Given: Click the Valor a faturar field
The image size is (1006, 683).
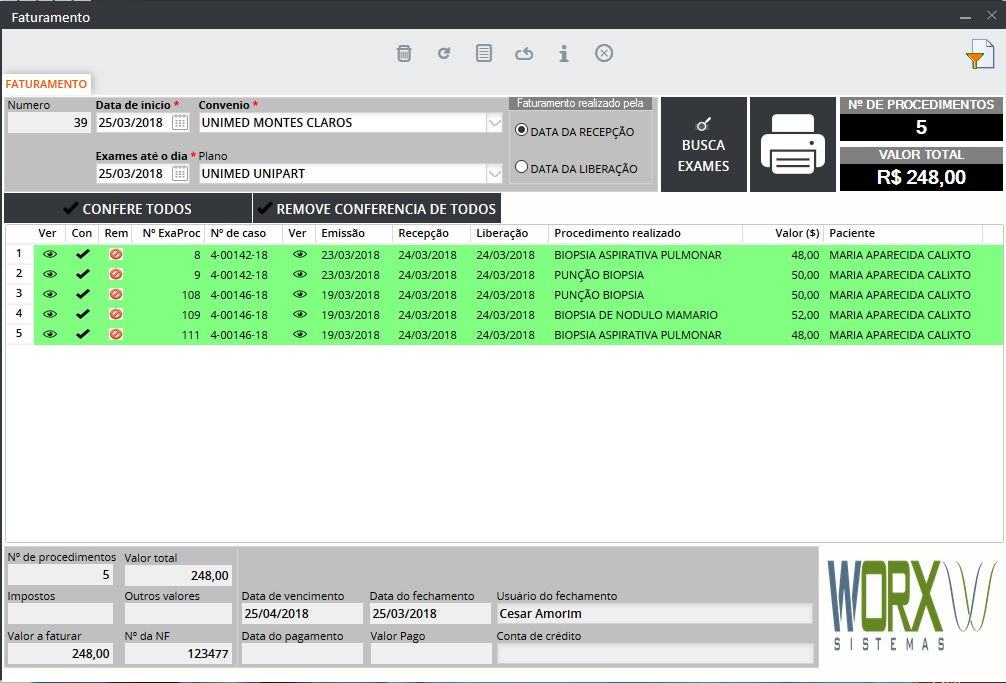Looking at the screenshot, I should pyautogui.click(x=60, y=653).
